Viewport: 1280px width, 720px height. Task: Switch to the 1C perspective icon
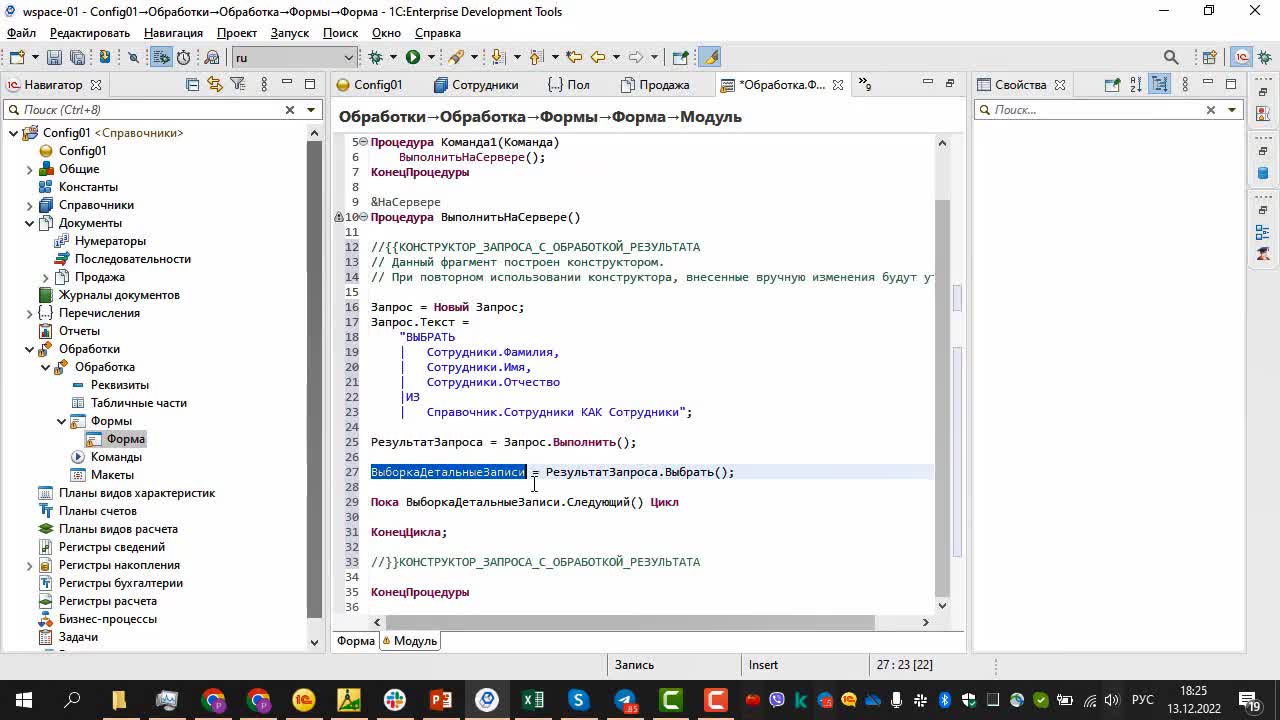click(1241, 58)
